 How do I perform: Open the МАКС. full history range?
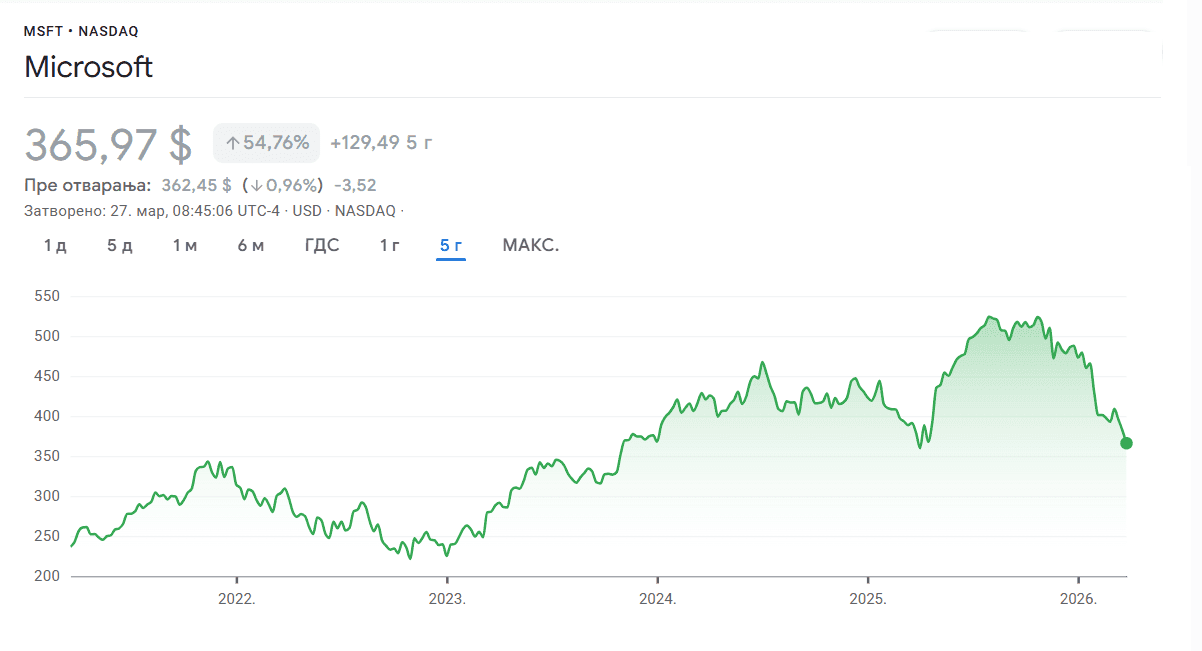(x=531, y=246)
